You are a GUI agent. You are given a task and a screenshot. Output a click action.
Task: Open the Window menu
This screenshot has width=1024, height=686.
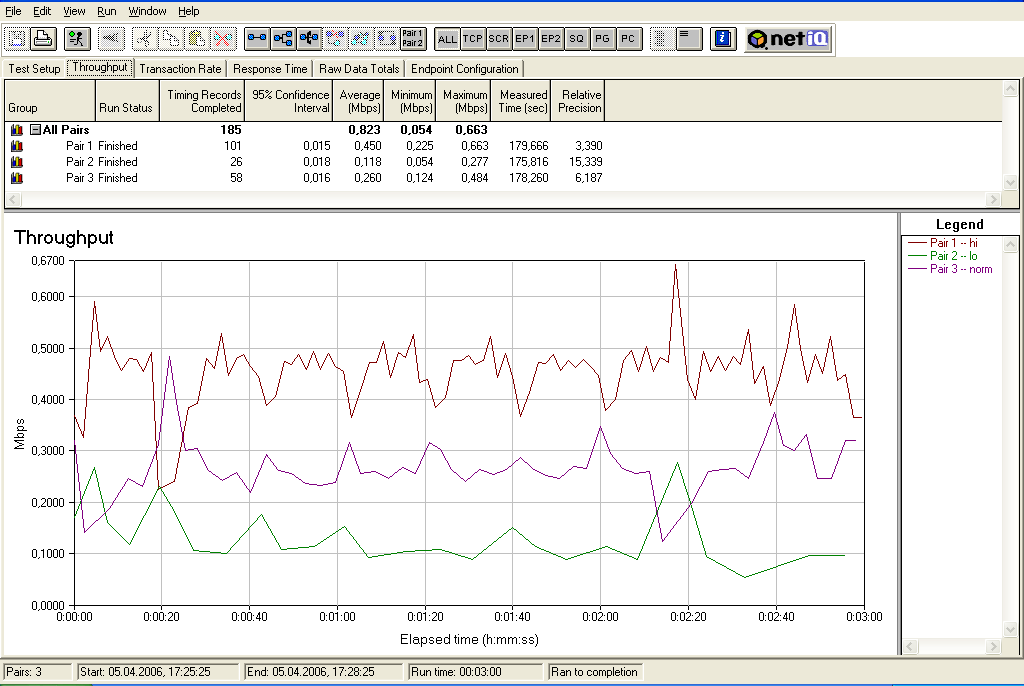[148, 11]
